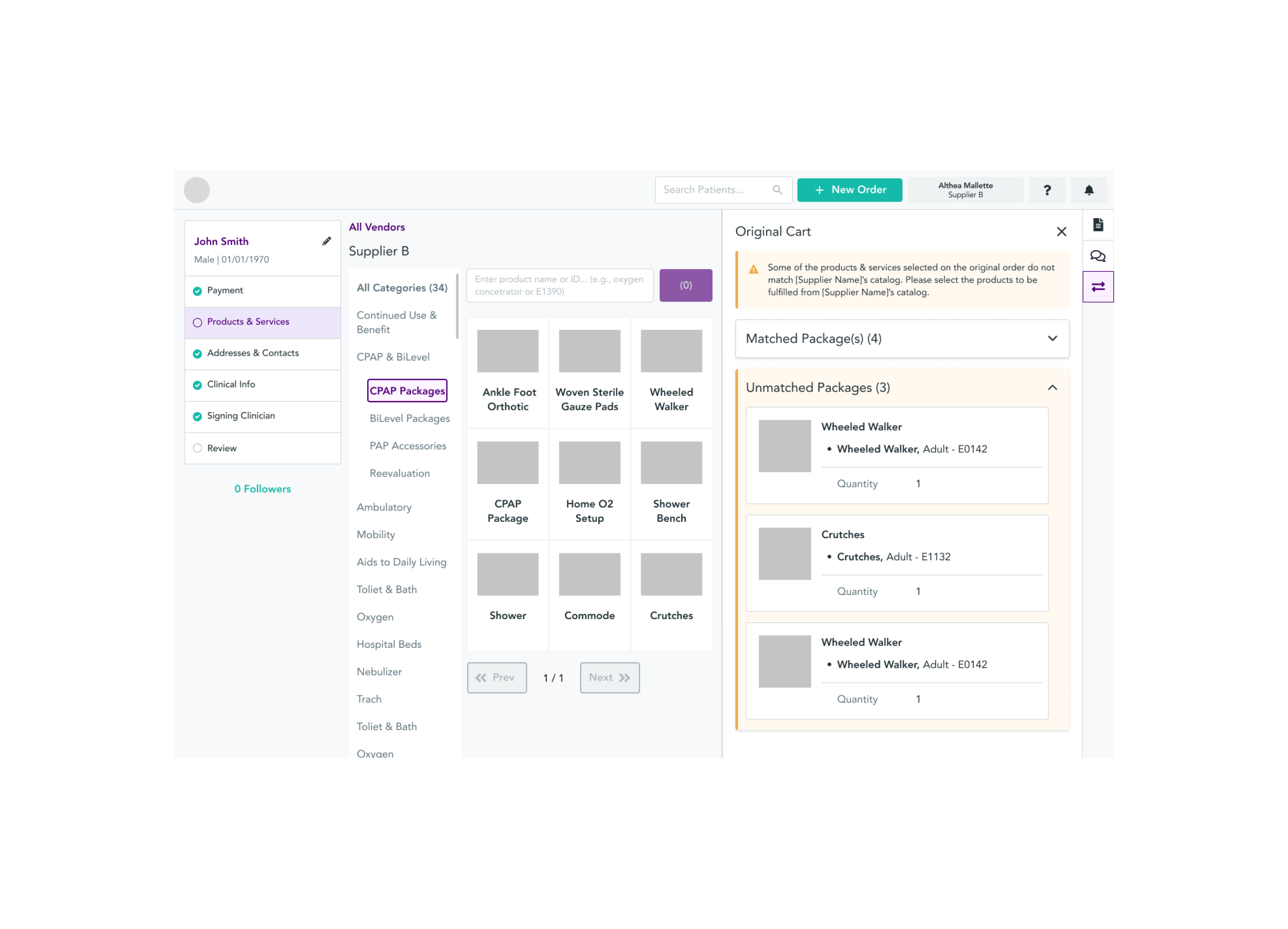Select the Hospital Beds category
This screenshot has width=1288, height=929.
[389, 645]
